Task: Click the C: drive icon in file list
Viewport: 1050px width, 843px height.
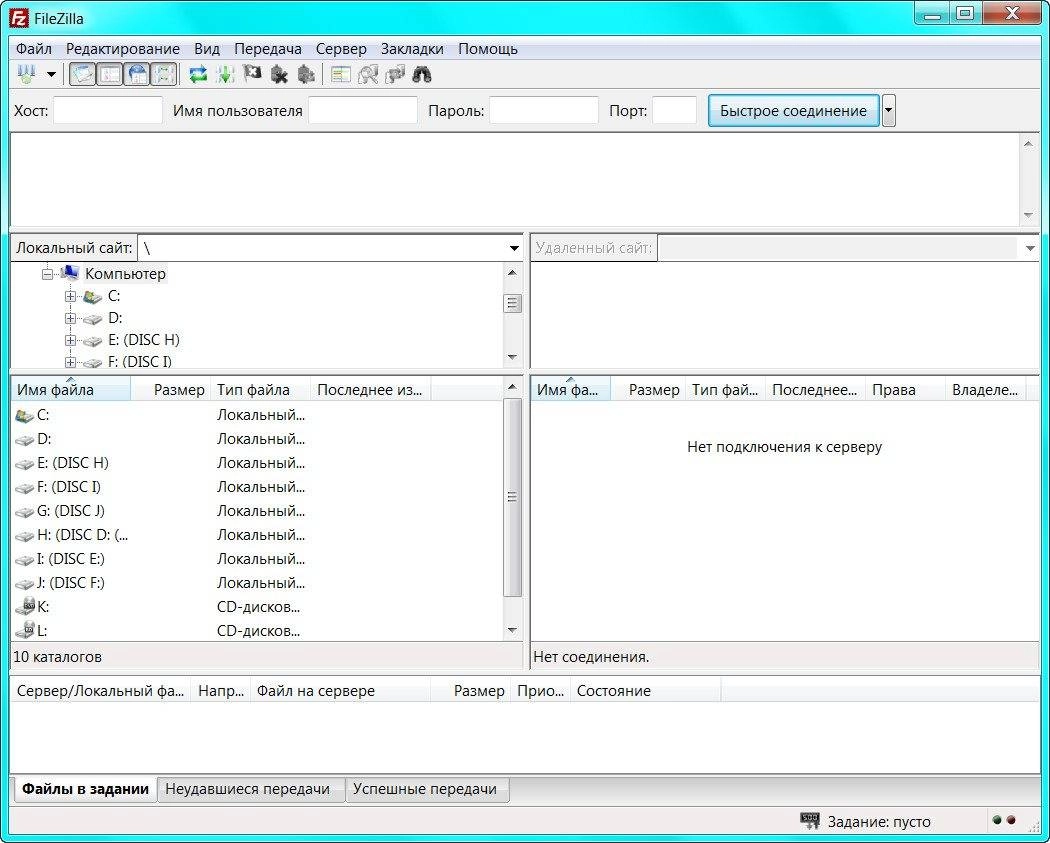Action: pyautogui.click(x=25, y=416)
